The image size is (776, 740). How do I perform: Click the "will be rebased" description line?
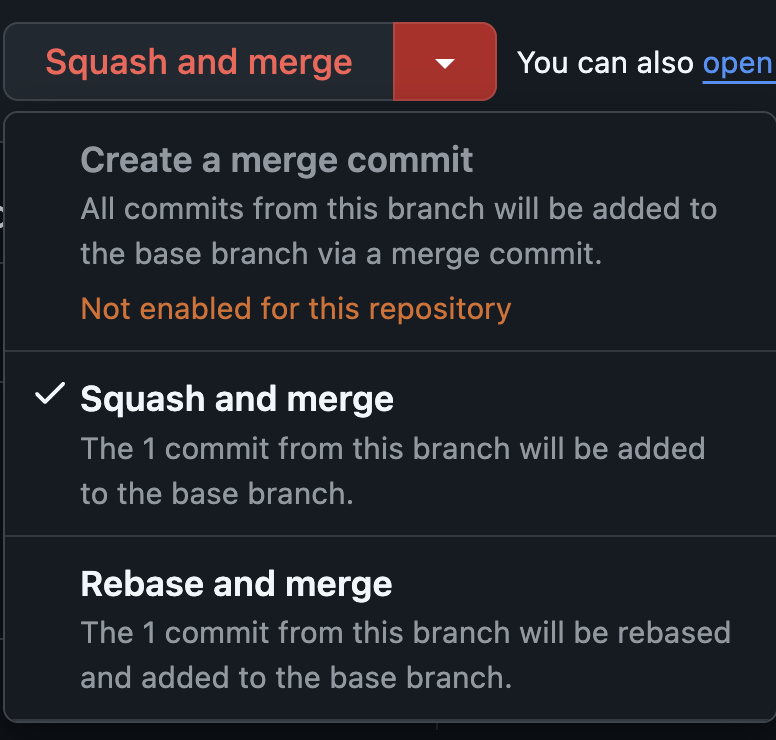tap(405, 633)
